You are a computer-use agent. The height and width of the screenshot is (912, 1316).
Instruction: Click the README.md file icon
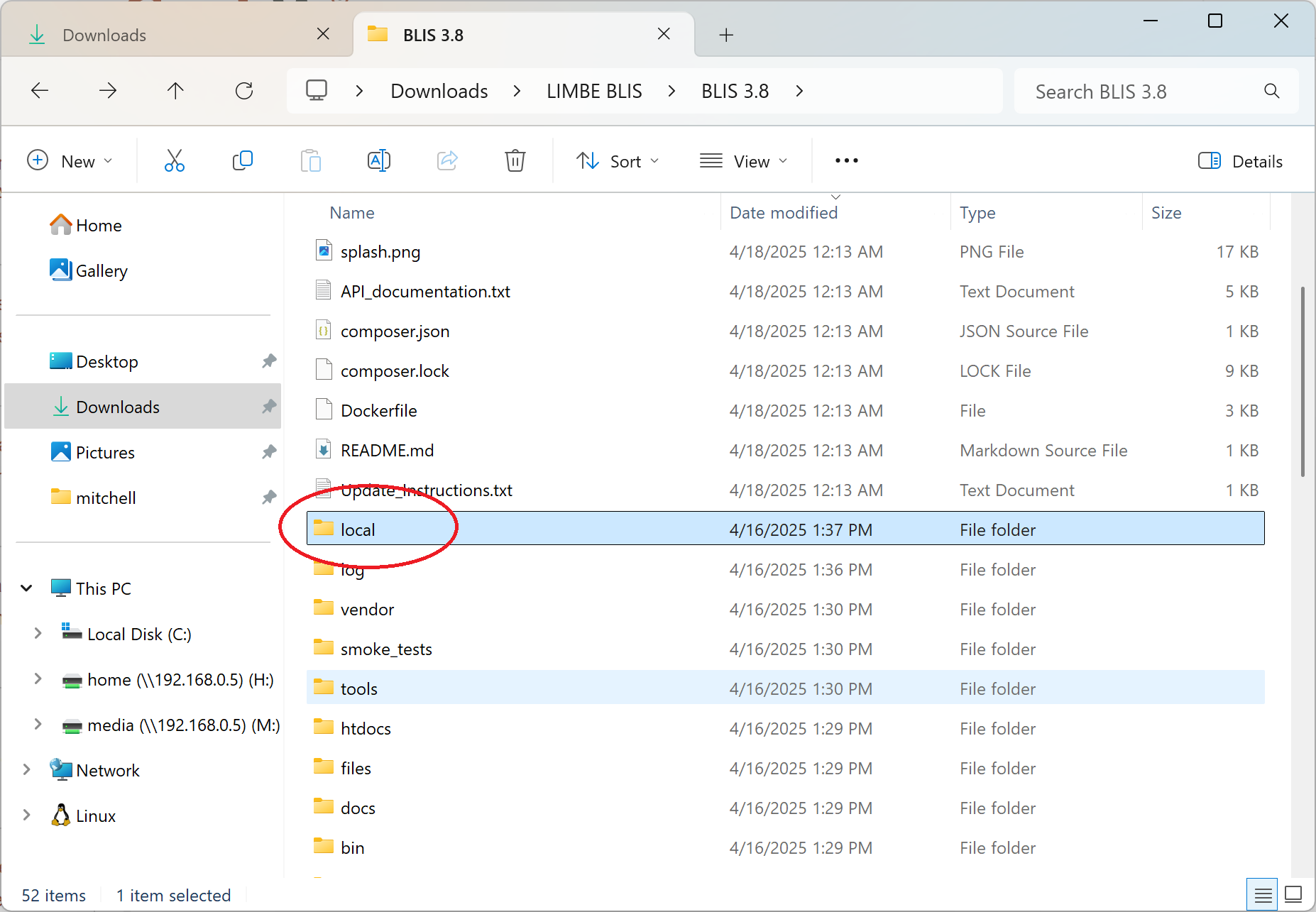tap(324, 449)
